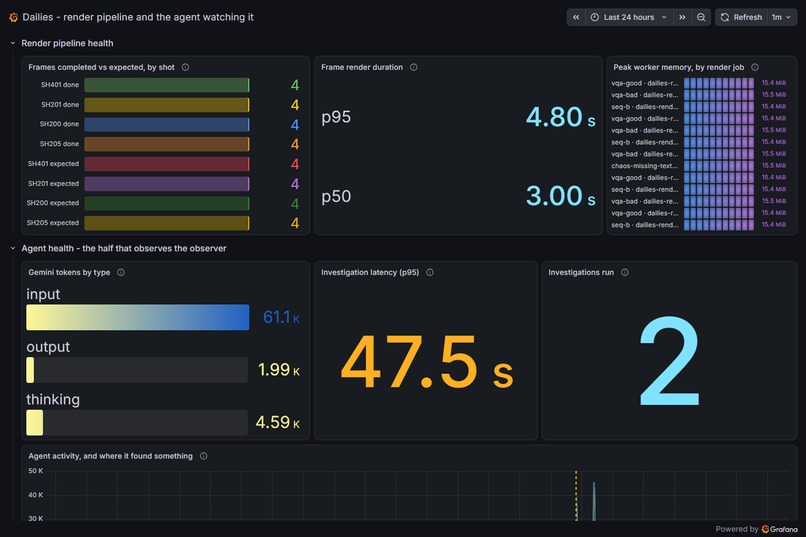Click the thinking tokens bar
This screenshot has width=806, height=537.
pos(137,422)
